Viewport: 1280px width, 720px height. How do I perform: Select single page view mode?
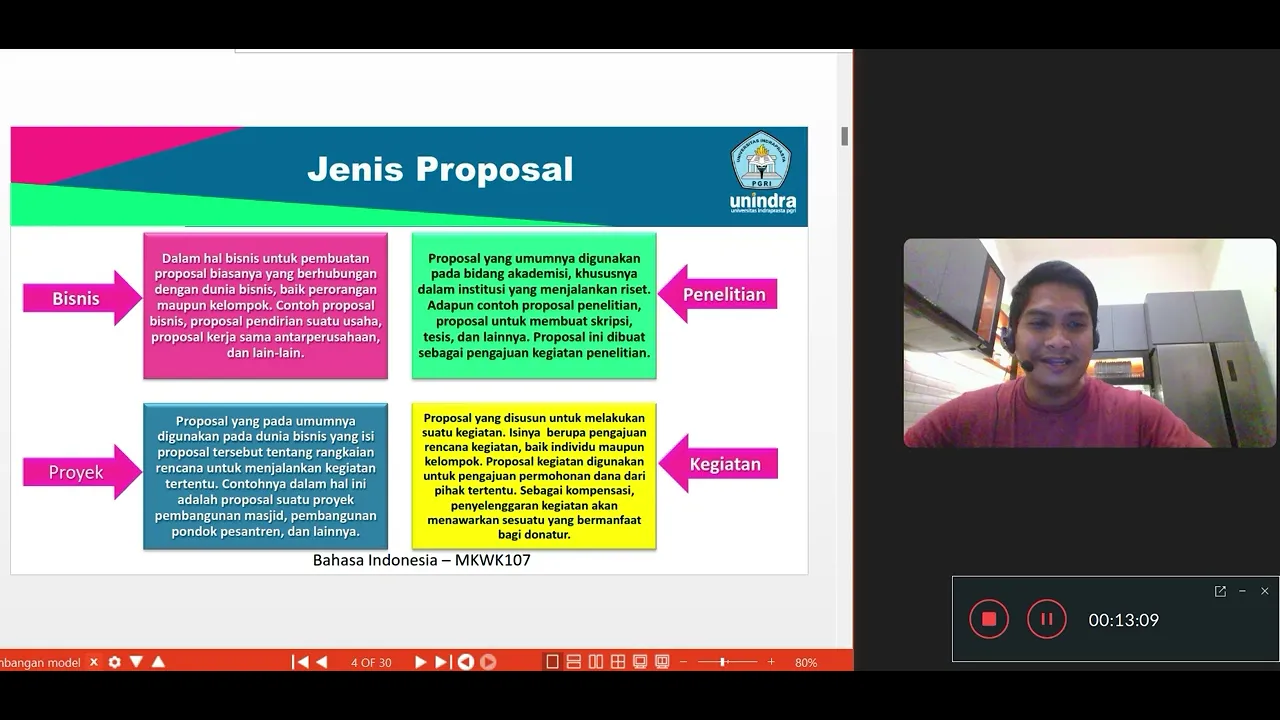(552, 662)
